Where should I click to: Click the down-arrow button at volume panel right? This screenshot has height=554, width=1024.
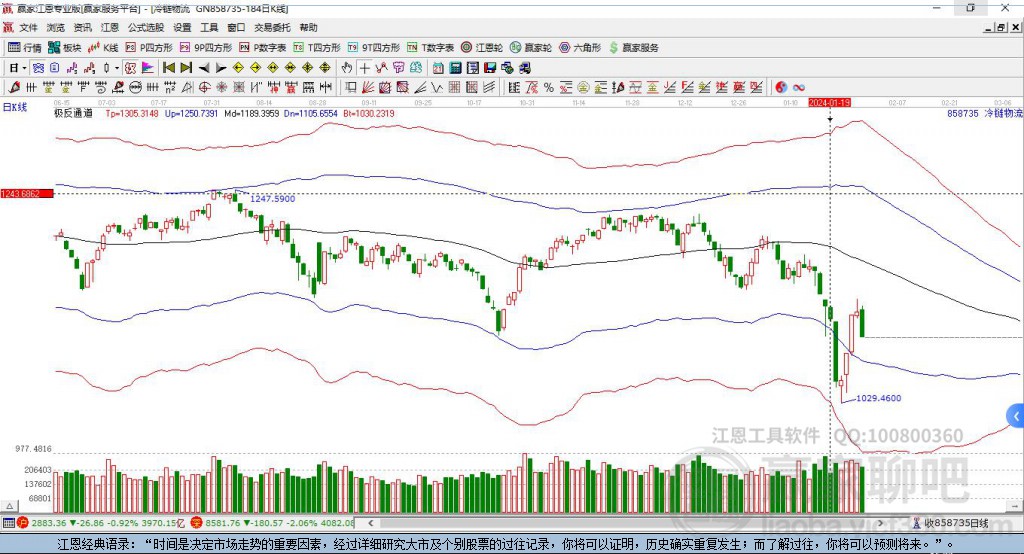pos(1014,506)
